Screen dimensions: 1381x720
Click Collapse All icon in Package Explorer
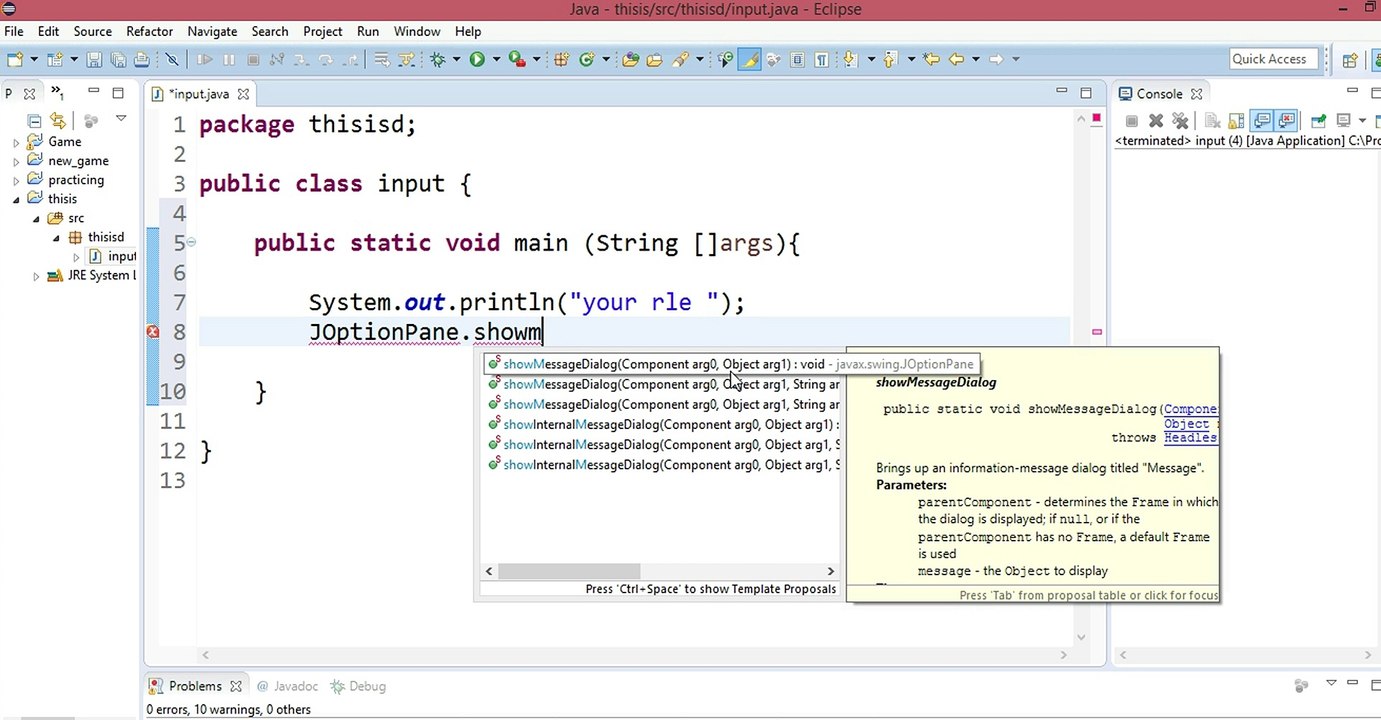33,120
